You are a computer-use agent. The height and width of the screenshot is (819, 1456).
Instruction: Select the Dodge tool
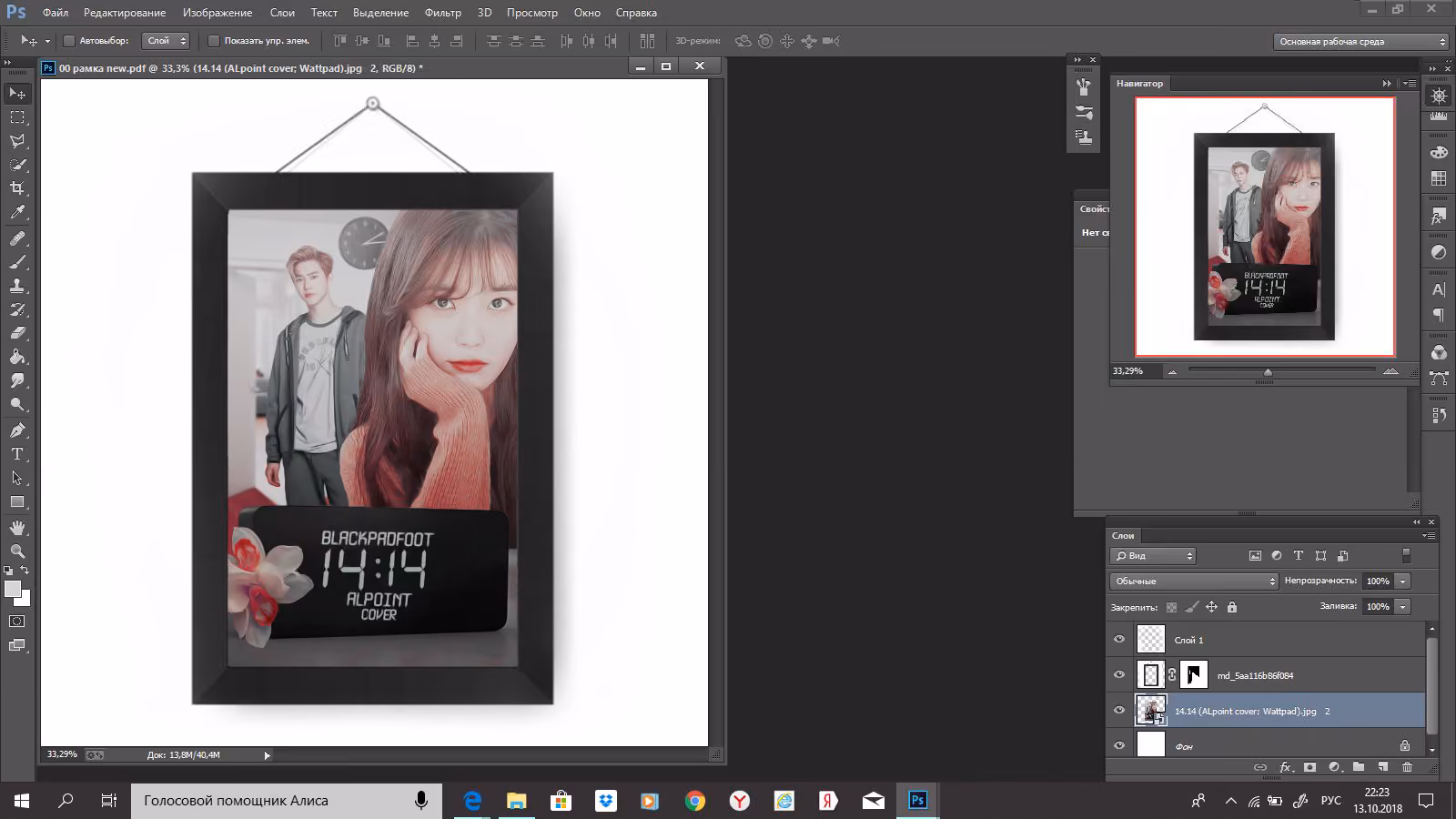[17, 404]
